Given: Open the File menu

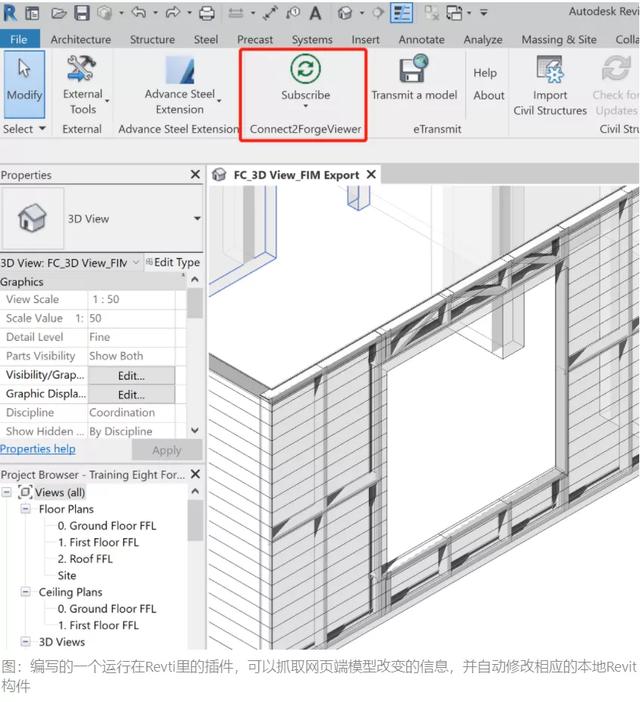Looking at the screenshot, I should coord(19,39).
